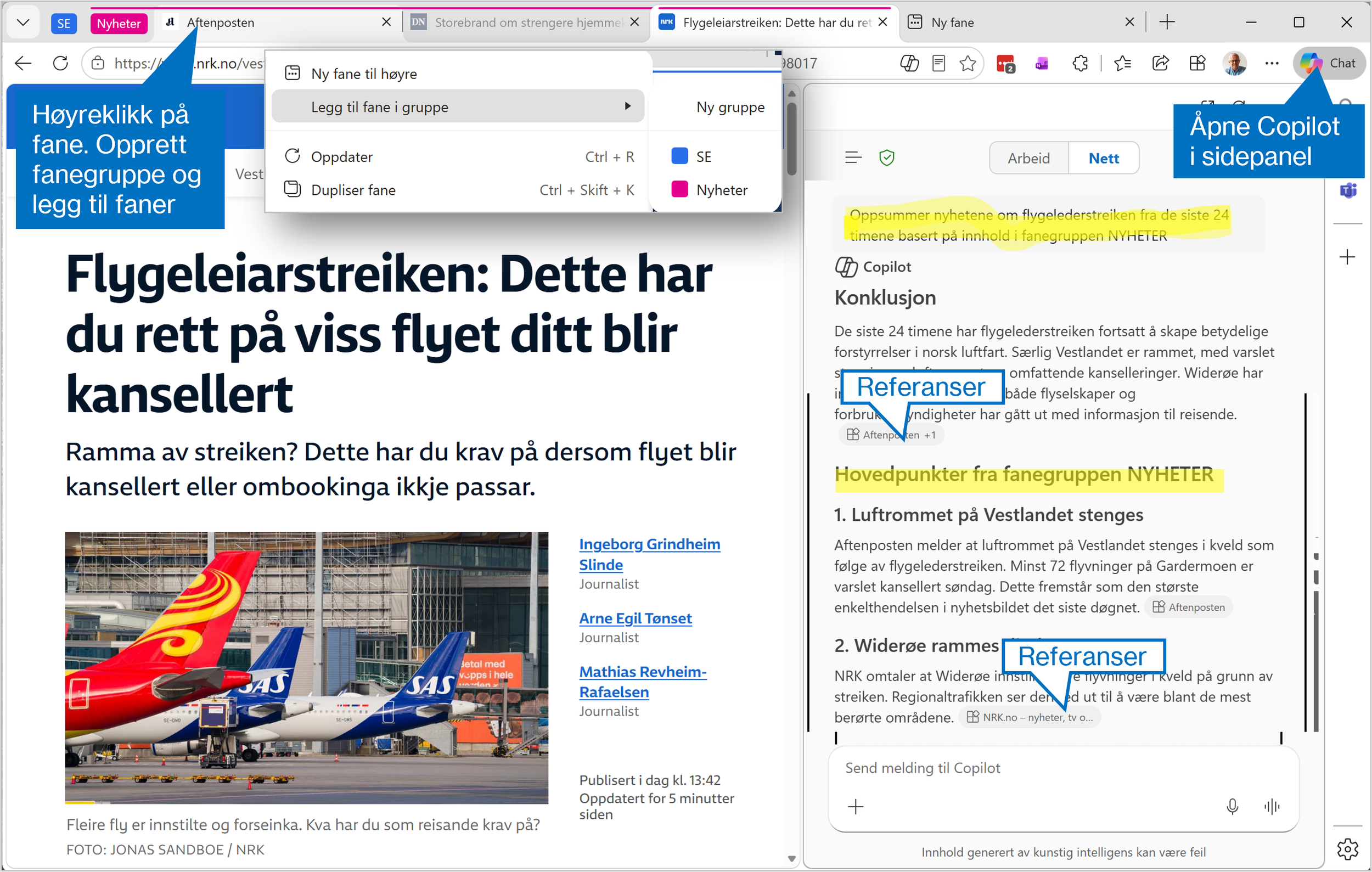Close the Aftenposten tab

386,22
